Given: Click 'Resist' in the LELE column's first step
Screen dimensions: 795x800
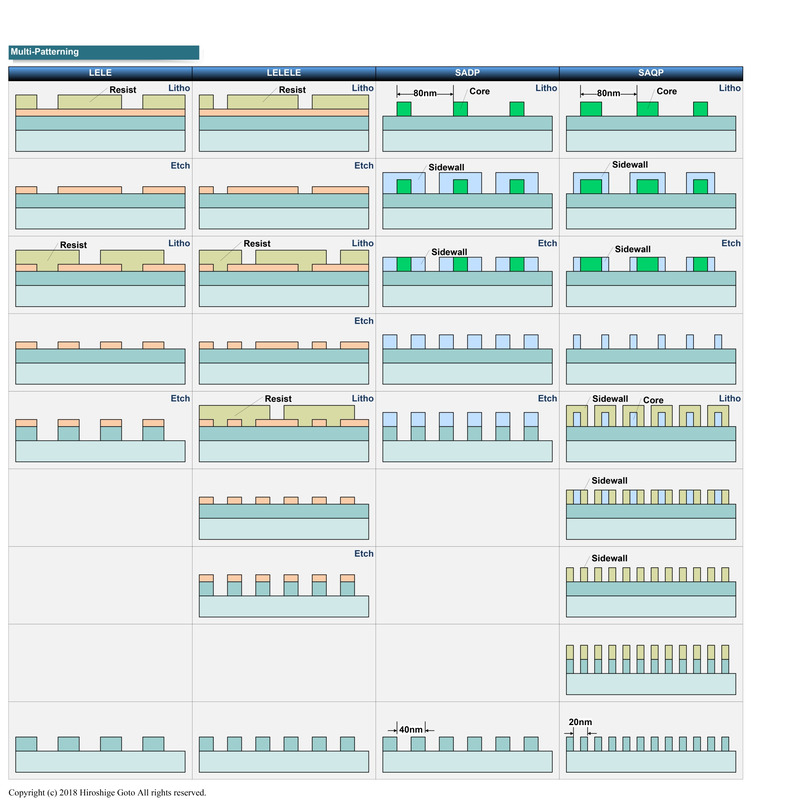Looking at the screenshot, I should [123, 90].
